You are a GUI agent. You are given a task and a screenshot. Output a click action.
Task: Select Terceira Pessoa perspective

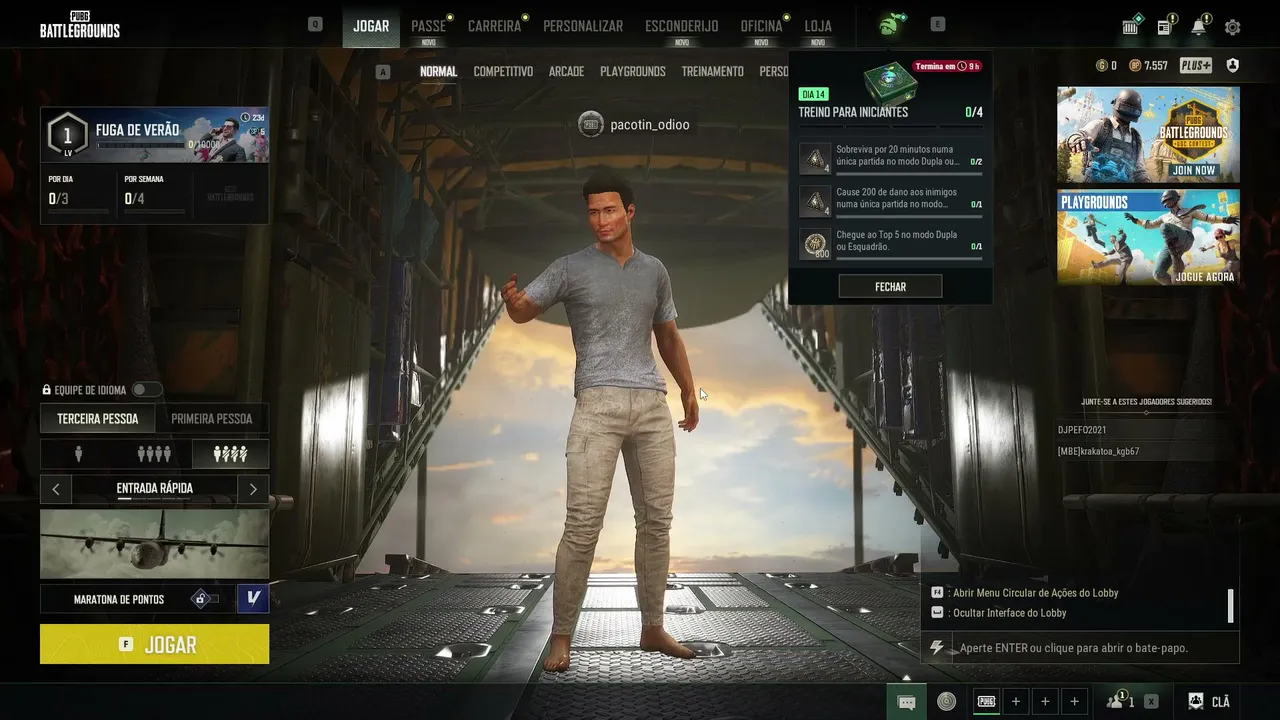[x=97, y=419]
